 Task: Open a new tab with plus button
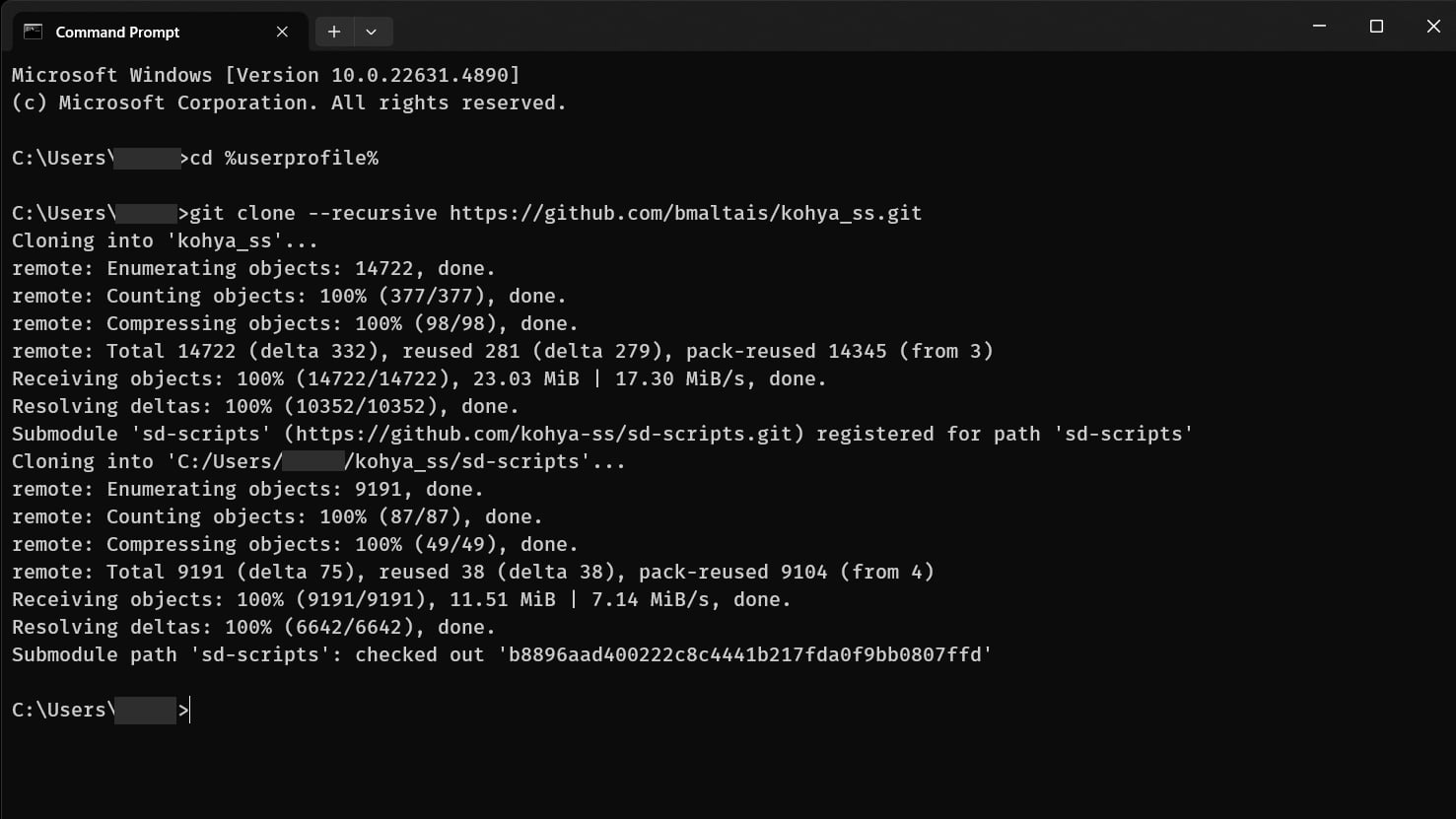(x=334, y=32)
